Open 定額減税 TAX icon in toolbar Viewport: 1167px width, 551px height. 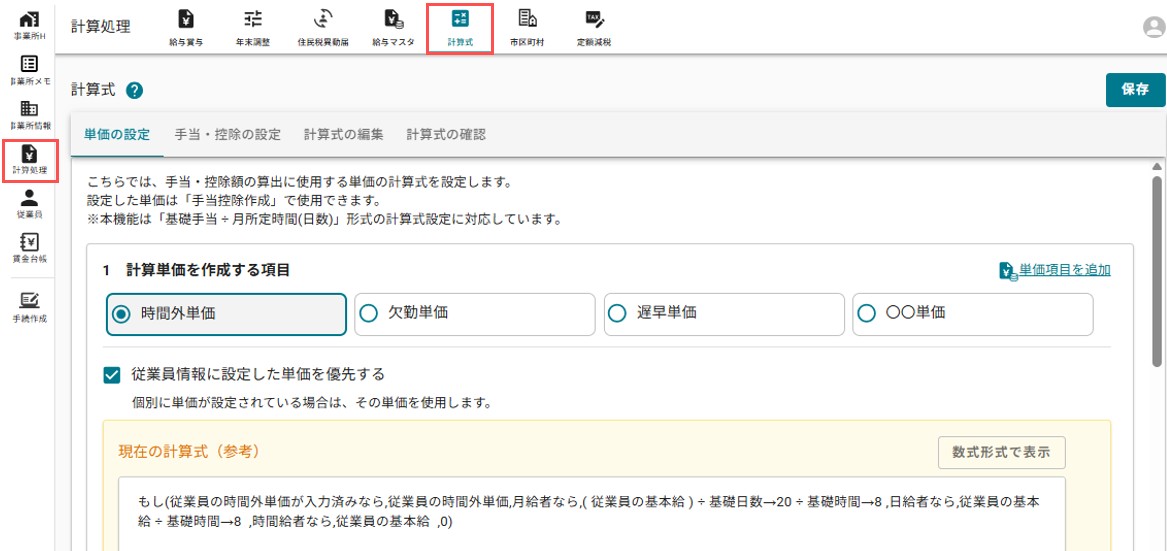coord(594,28)
